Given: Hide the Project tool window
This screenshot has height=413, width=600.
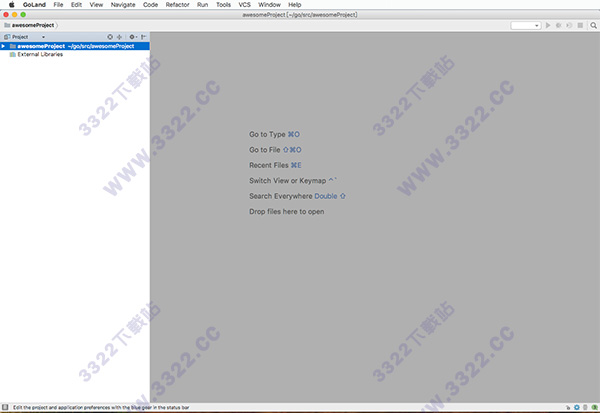Looking at the screenshot, I should tap(143, 37).
